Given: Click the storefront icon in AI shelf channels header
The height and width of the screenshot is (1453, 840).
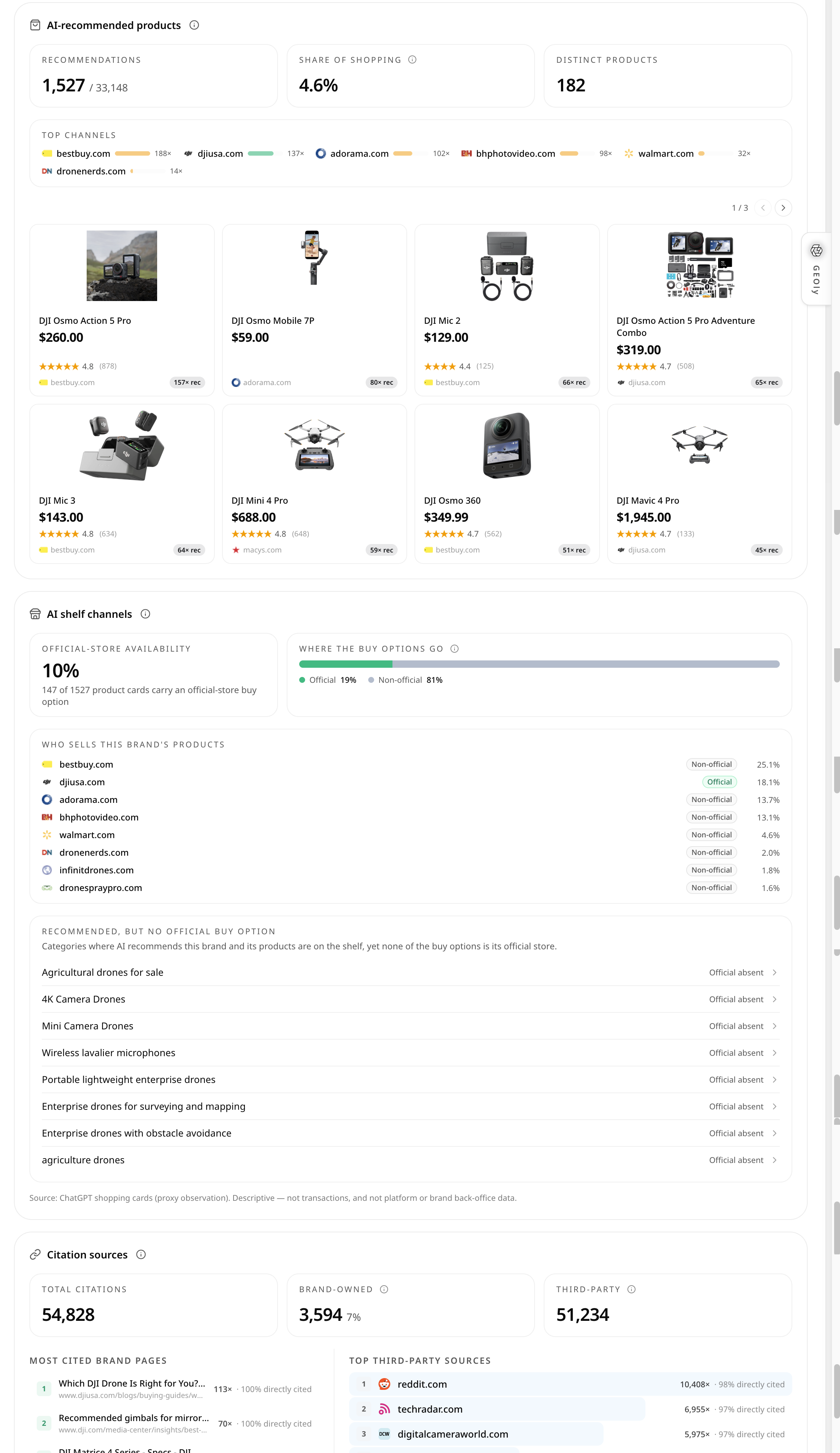Looking at the screenshot, I should pyautogui.click(x=35, y=613).
